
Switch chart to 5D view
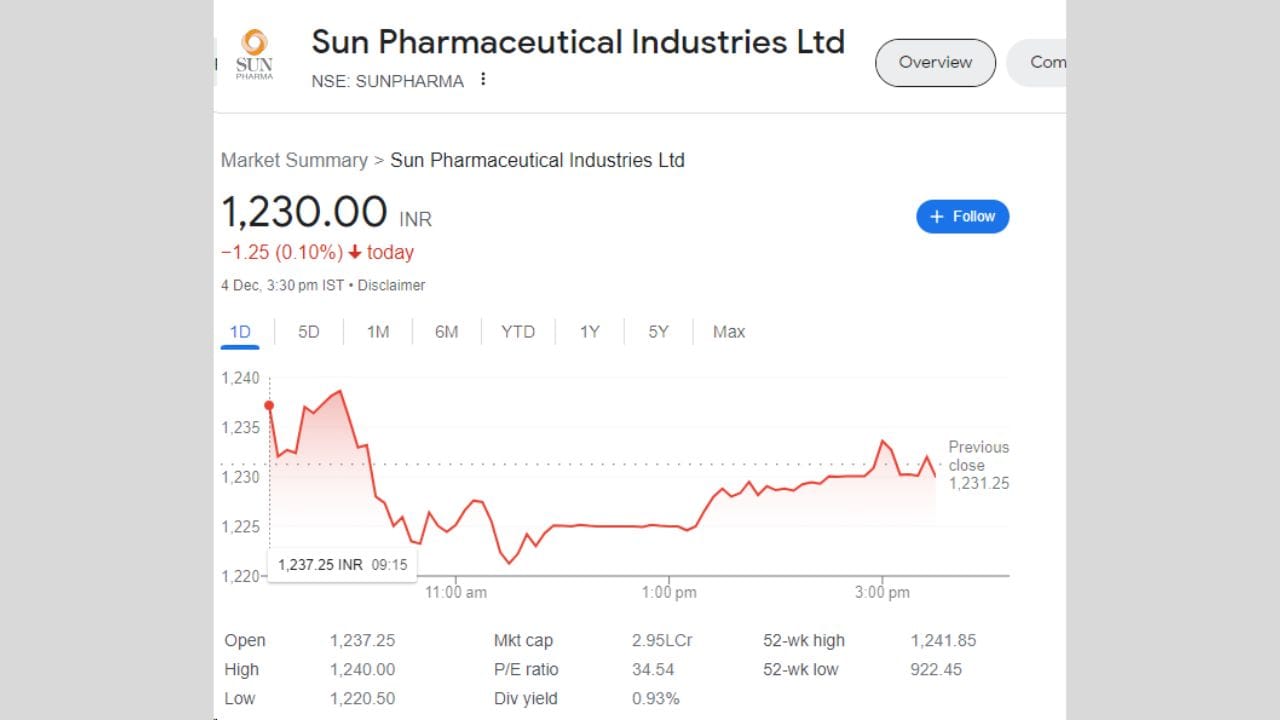(x=308, y=331)
